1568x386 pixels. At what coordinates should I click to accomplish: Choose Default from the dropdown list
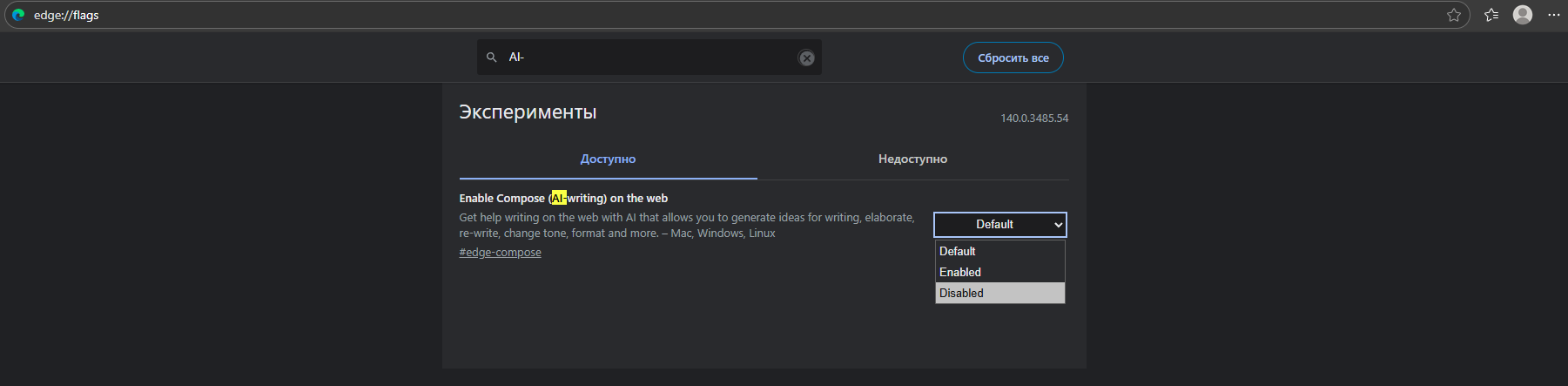point(999,251)
